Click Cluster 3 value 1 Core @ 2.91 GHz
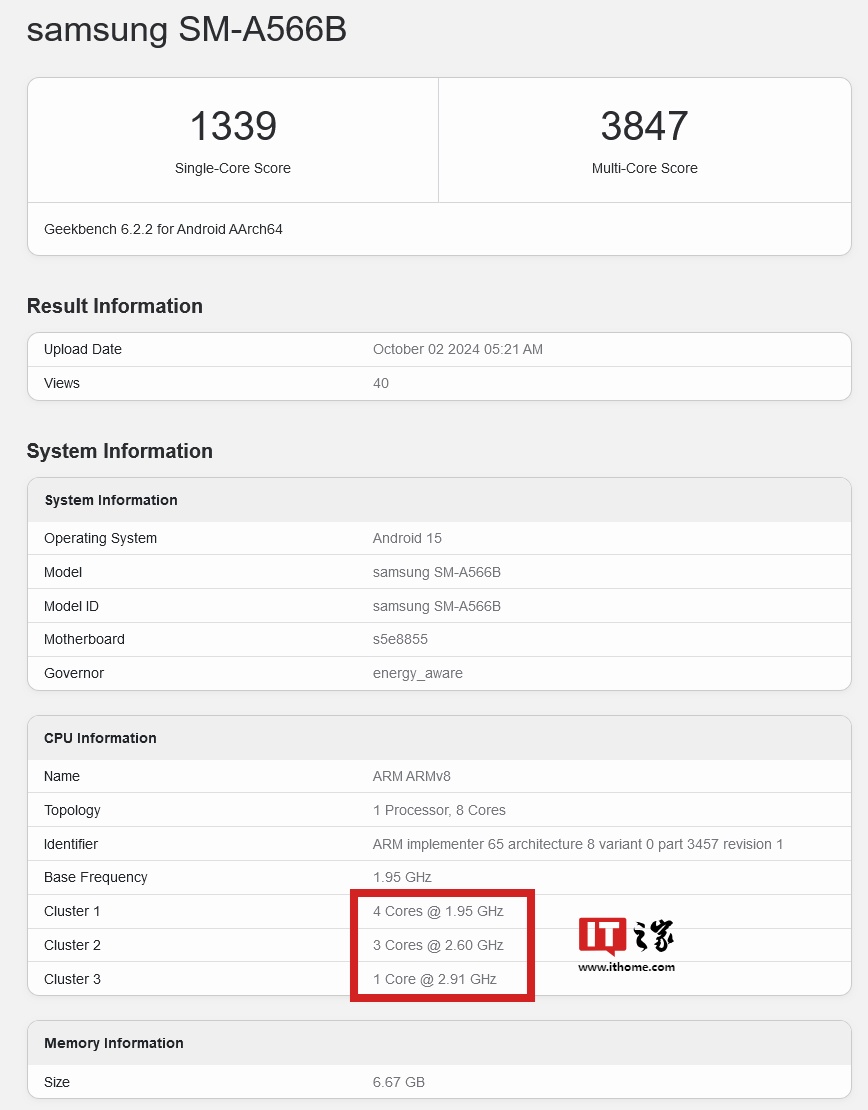868x1110 pixels. 434,979
